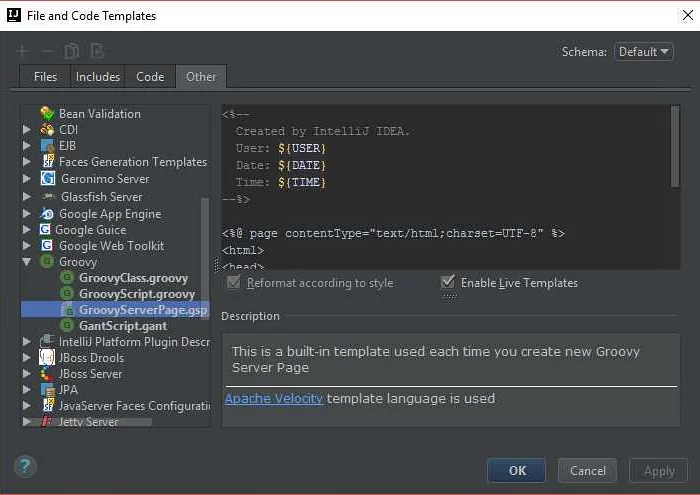
Task: Expand the JPA tree node
Action: click(x=27, y=390)
